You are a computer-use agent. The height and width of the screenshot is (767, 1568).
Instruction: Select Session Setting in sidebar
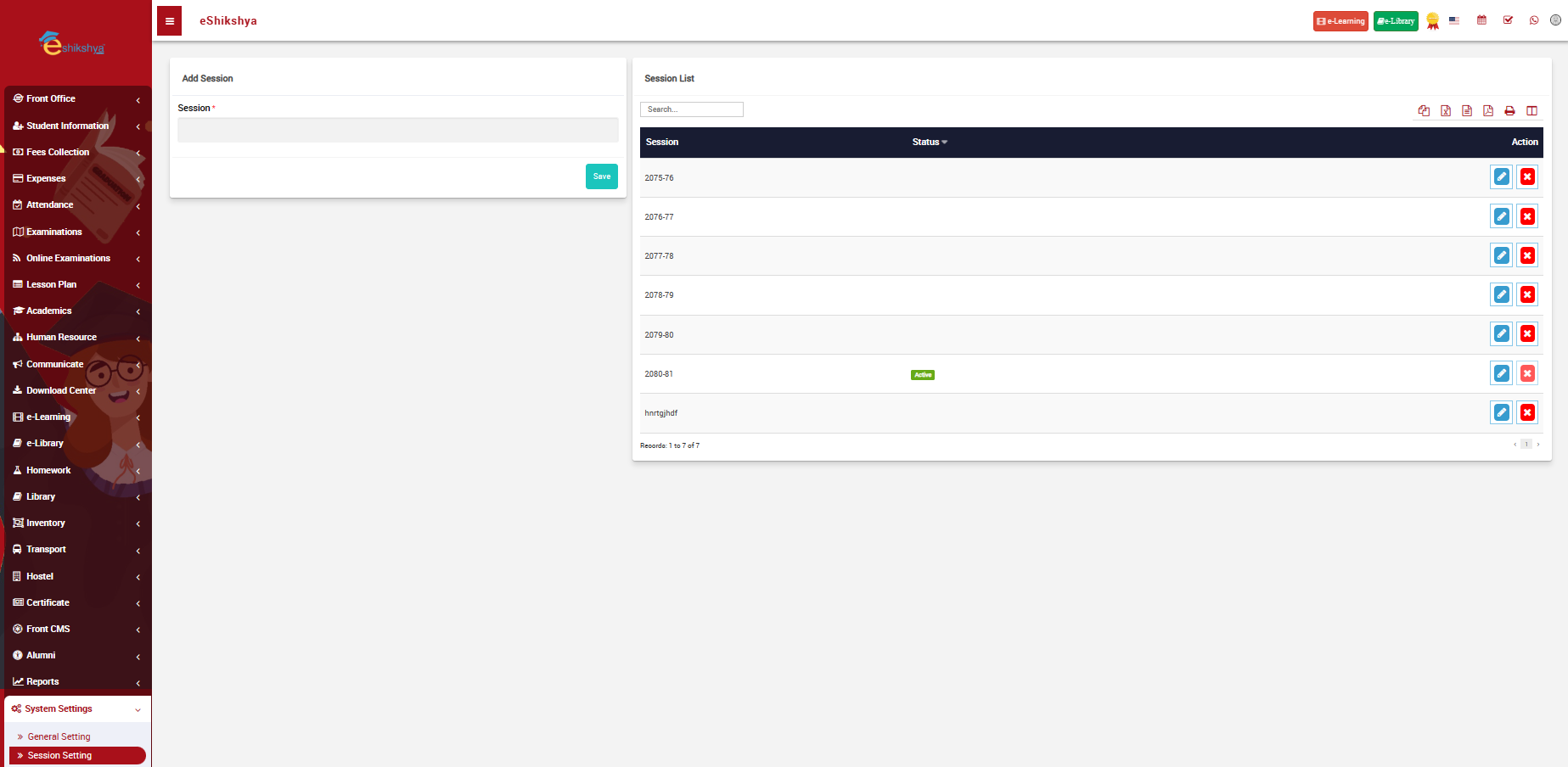(x=59, y=756)
